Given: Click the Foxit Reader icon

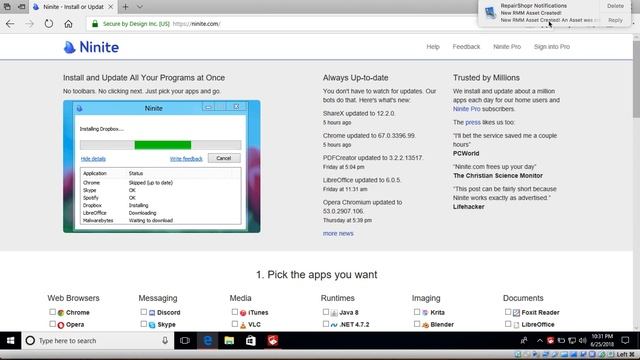Looking at the screenshot, I should [x=516, y=313].
